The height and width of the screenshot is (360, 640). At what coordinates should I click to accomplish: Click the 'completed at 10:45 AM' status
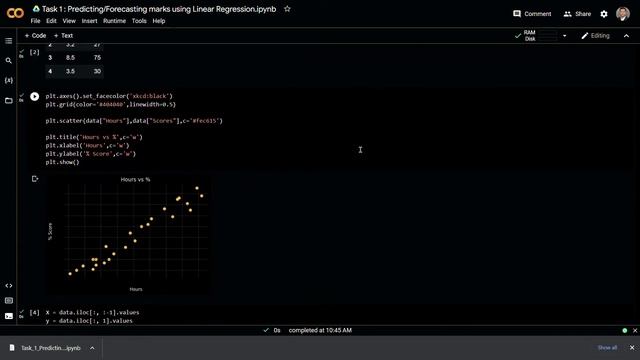click(320, 330)
